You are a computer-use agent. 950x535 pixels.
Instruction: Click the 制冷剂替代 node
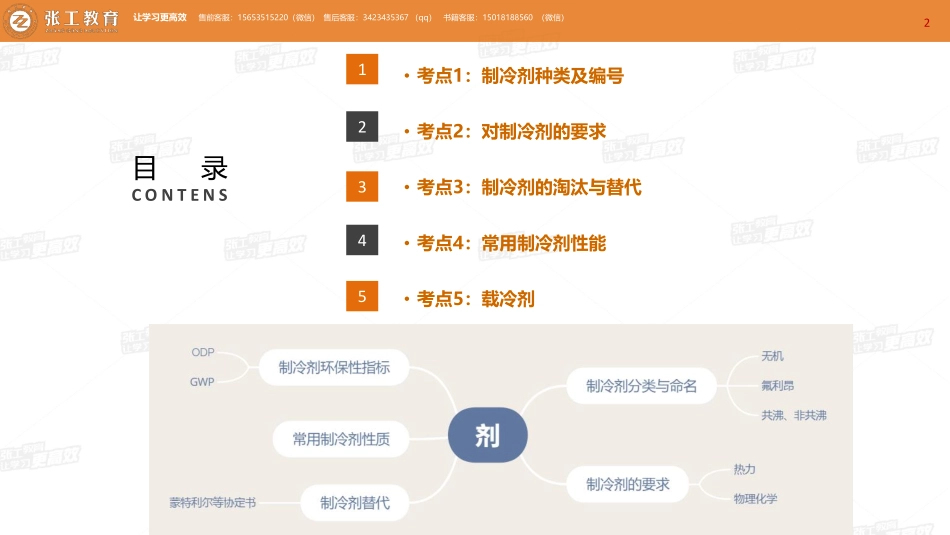point(355,503)
